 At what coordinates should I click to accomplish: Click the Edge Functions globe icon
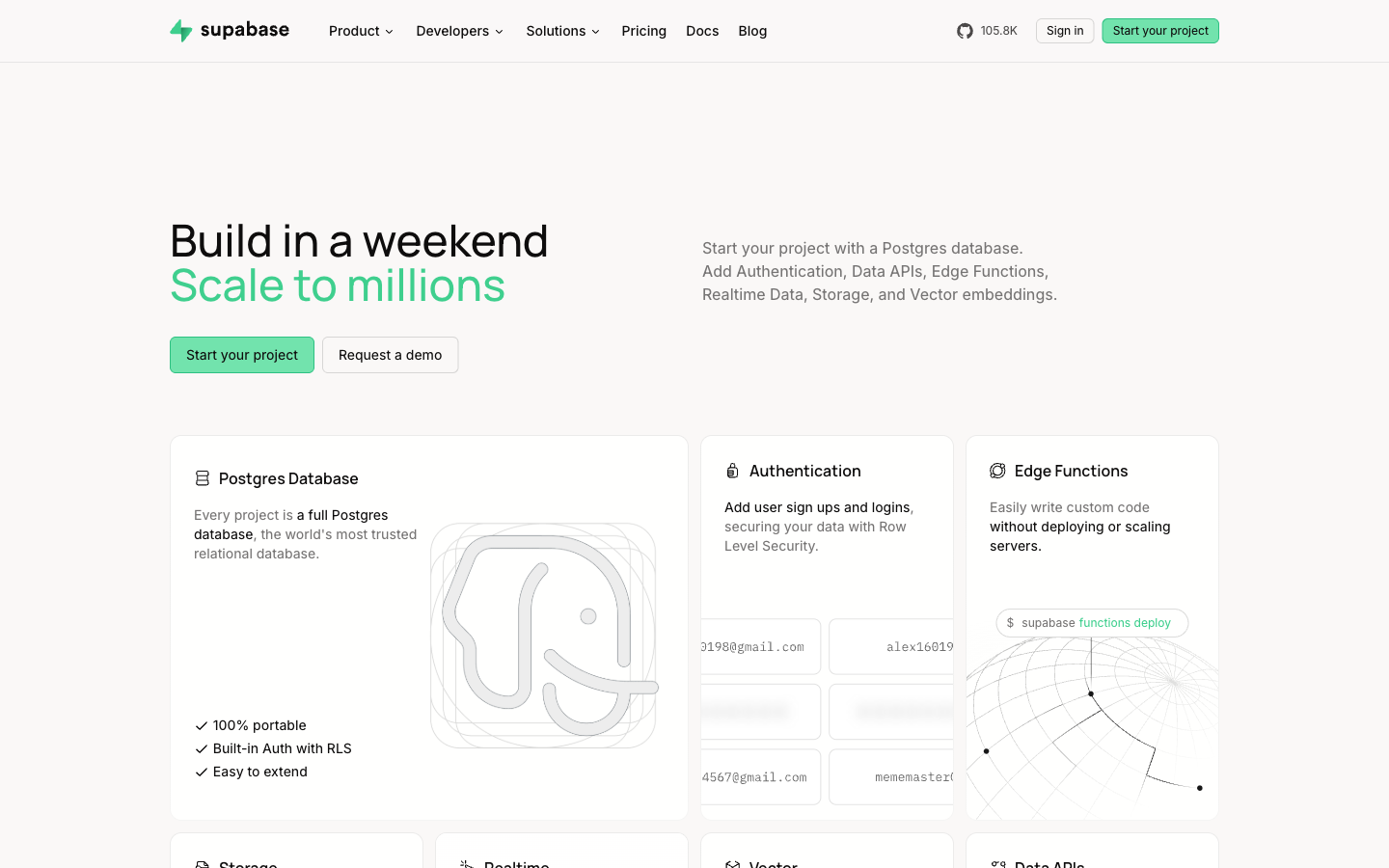tap(997, 471)
